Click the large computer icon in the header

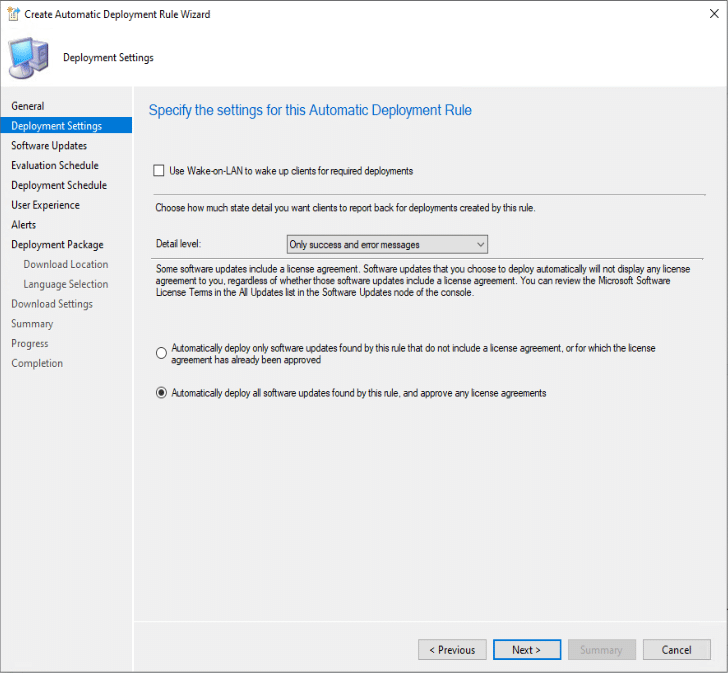click(x=31, y=57)
